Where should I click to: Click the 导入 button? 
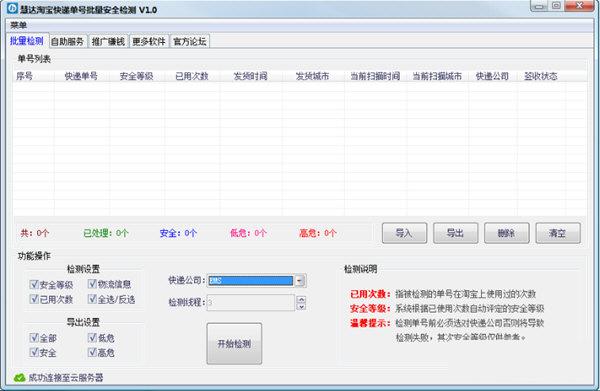coord(404,233)
